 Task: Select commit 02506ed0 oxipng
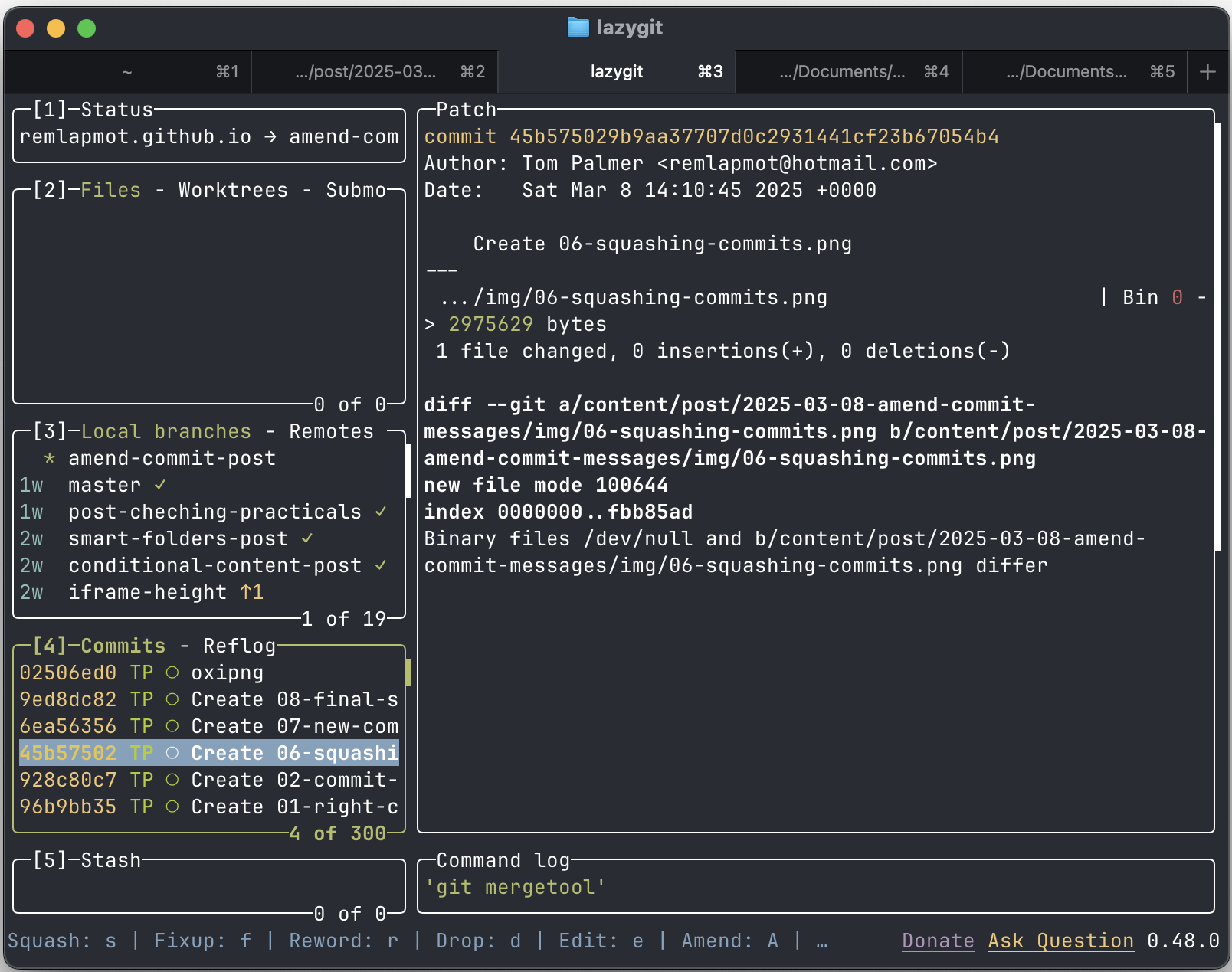(x=209, y=673)
